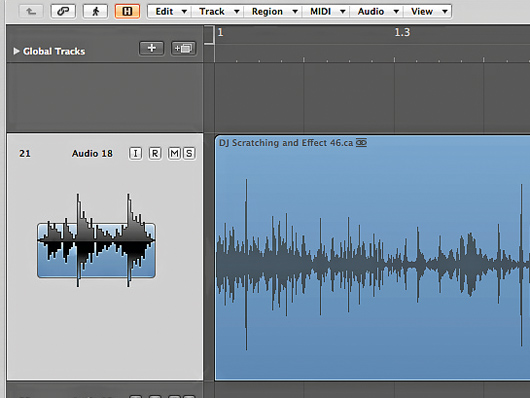Select the DJ Scratching and Effect 46 region
Screen dimensions: 530x398
(x=372, y=258)
